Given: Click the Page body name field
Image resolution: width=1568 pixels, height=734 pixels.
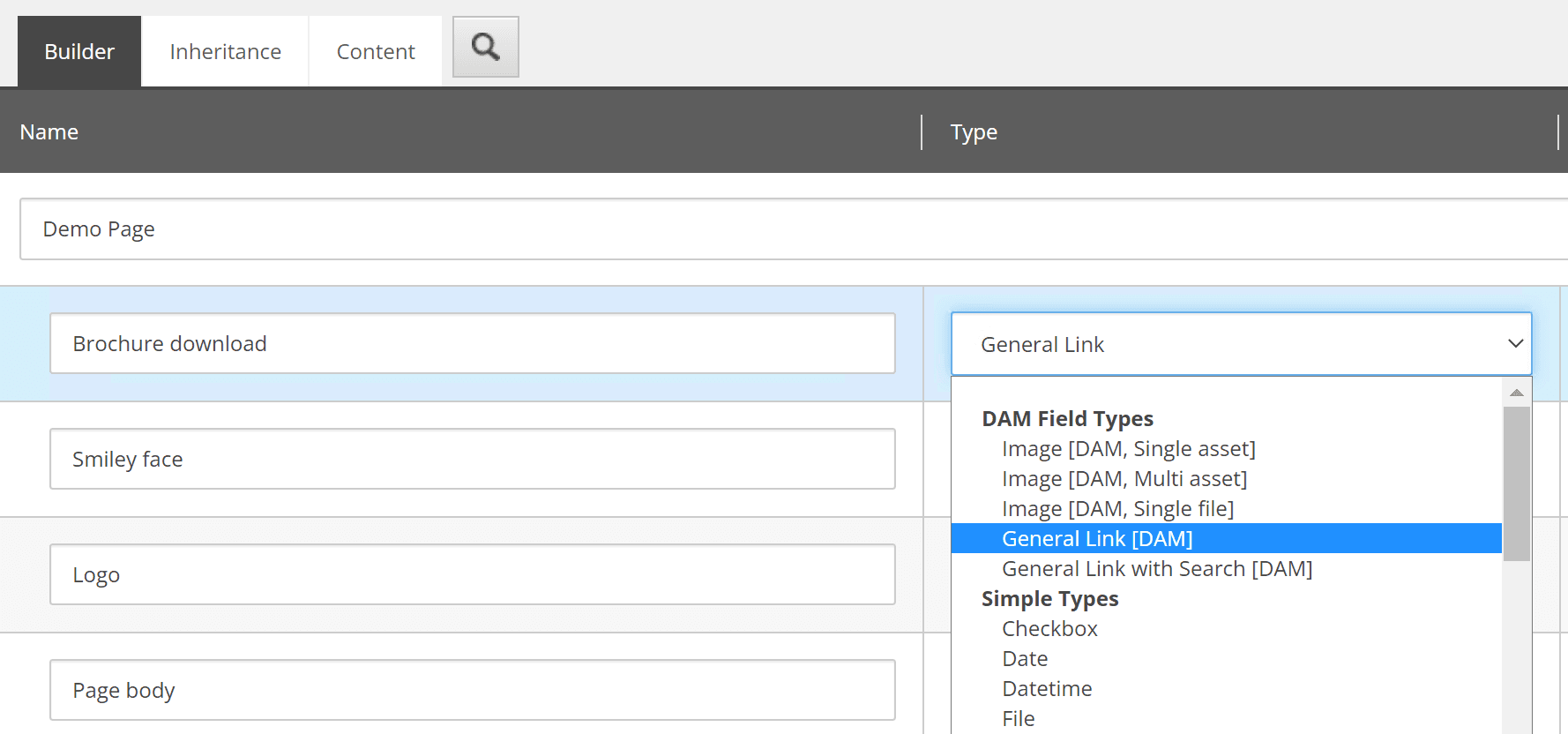Looking at the screenshot, I should coord(472,691).
